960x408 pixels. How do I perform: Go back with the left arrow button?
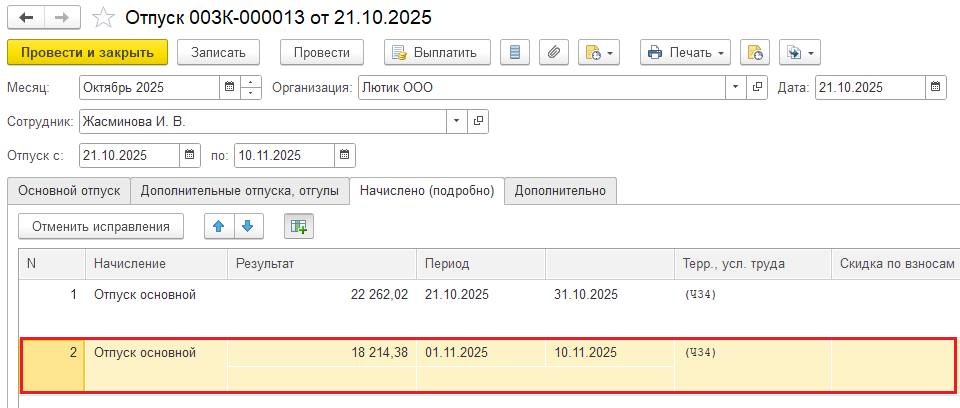click(26, 18)
